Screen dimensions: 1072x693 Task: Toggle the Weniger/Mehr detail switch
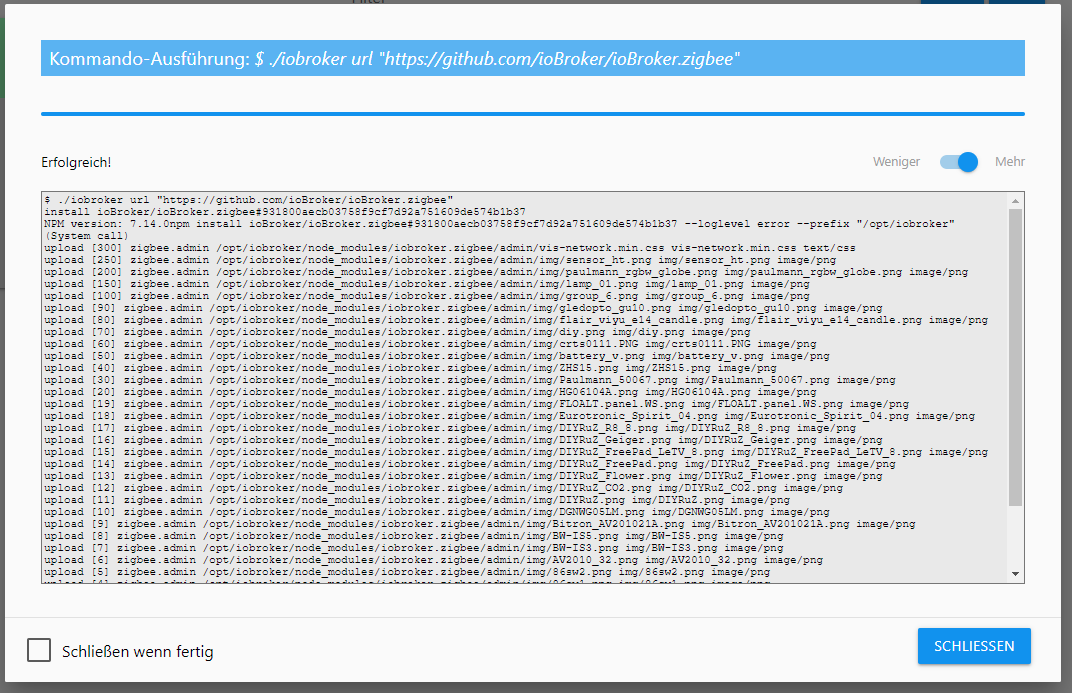point(959,162)
